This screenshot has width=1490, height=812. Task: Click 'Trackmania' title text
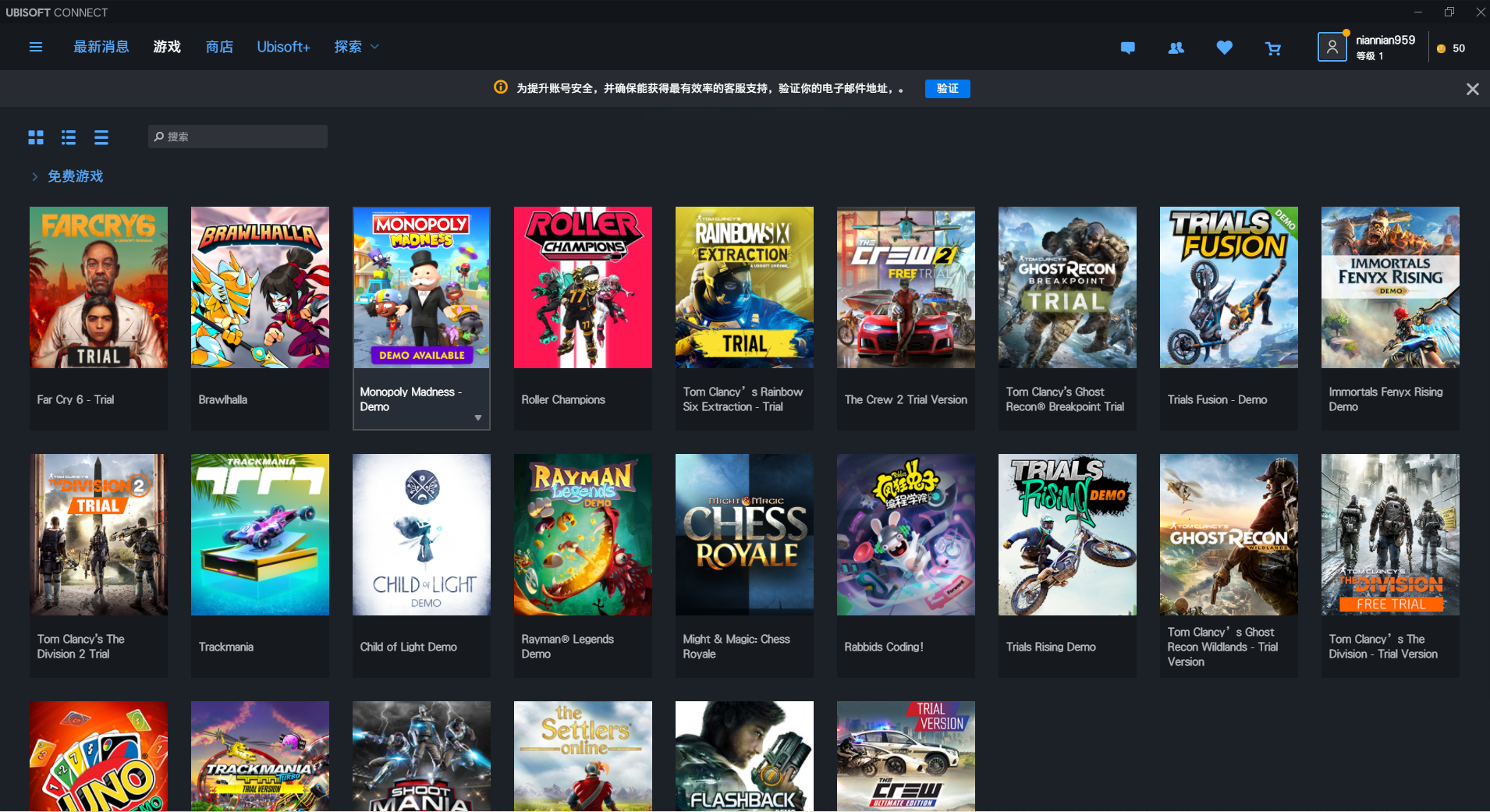click(x=226, y=647)
